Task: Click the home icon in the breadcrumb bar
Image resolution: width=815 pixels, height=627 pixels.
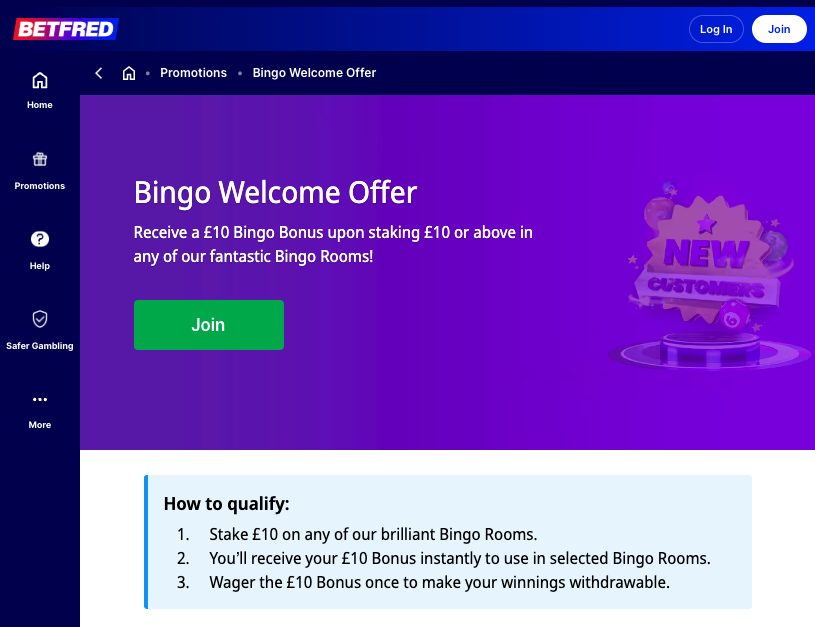Action: point(129,72)
